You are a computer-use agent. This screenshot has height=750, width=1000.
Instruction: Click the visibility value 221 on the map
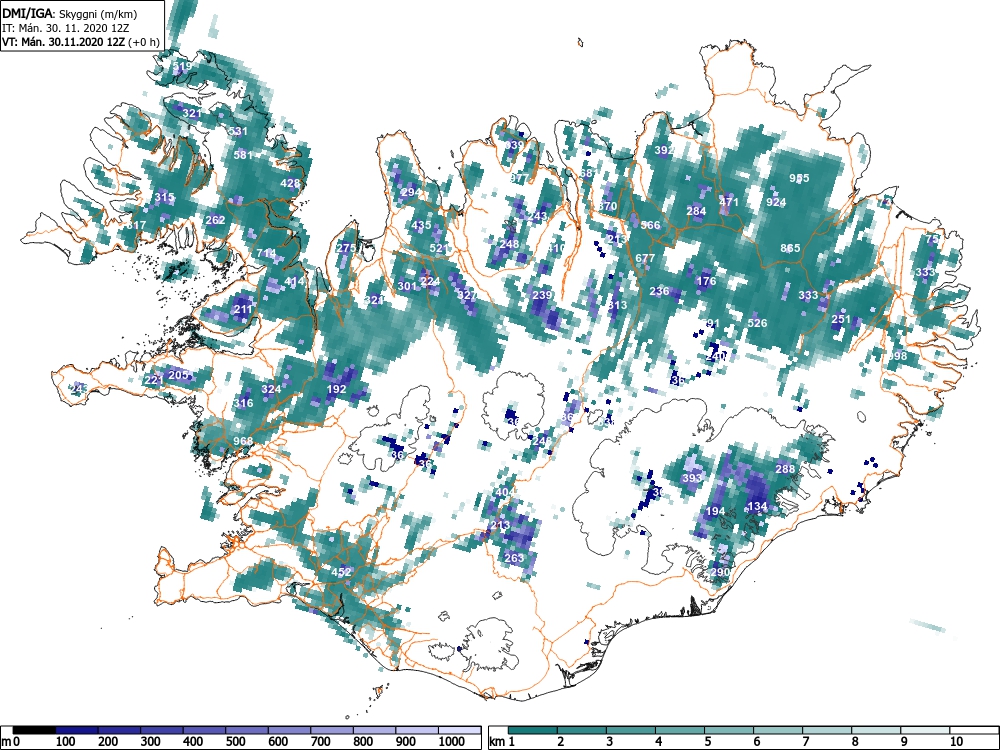click(x=154, y=379)
